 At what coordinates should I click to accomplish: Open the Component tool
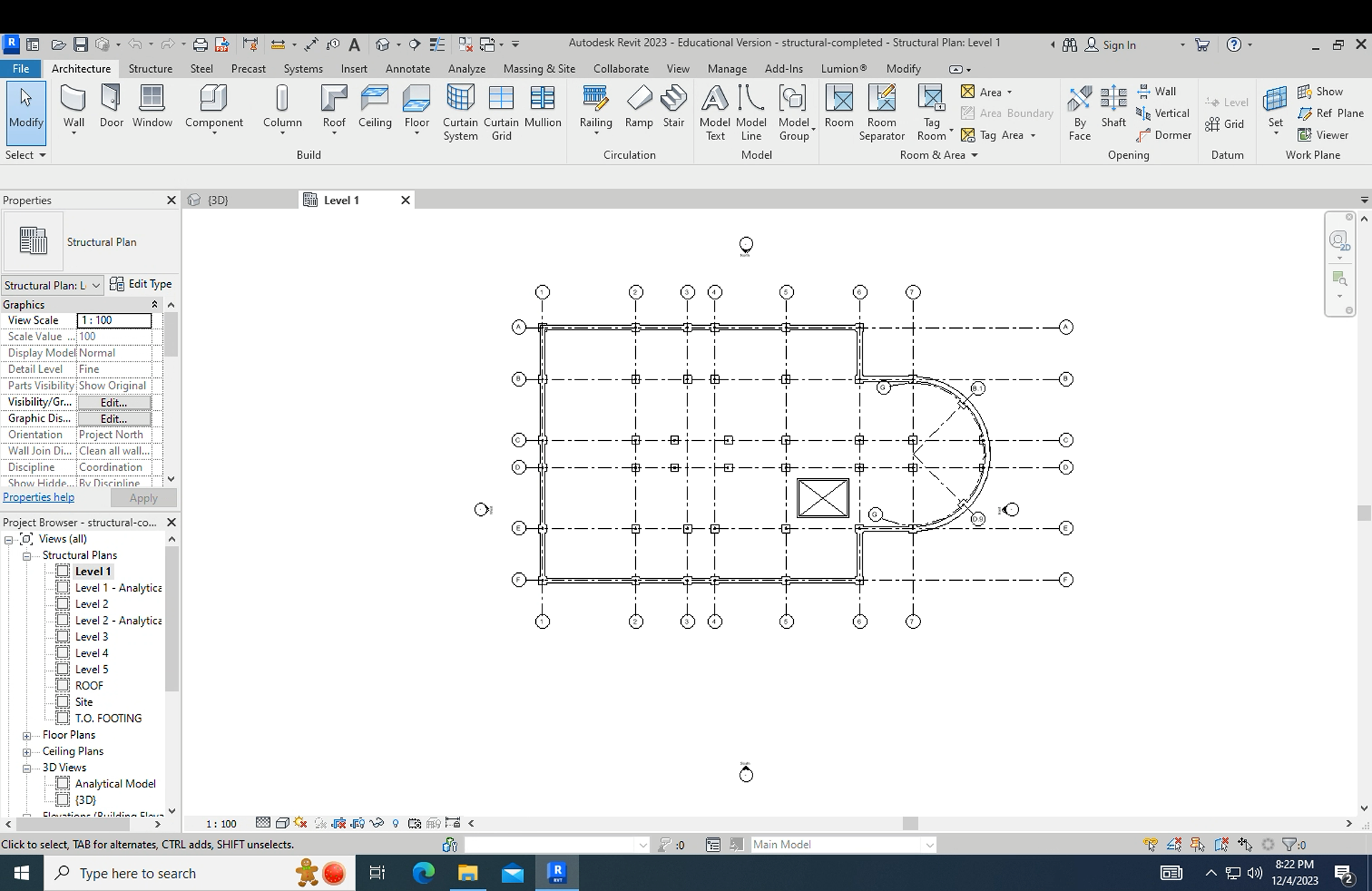214,109
